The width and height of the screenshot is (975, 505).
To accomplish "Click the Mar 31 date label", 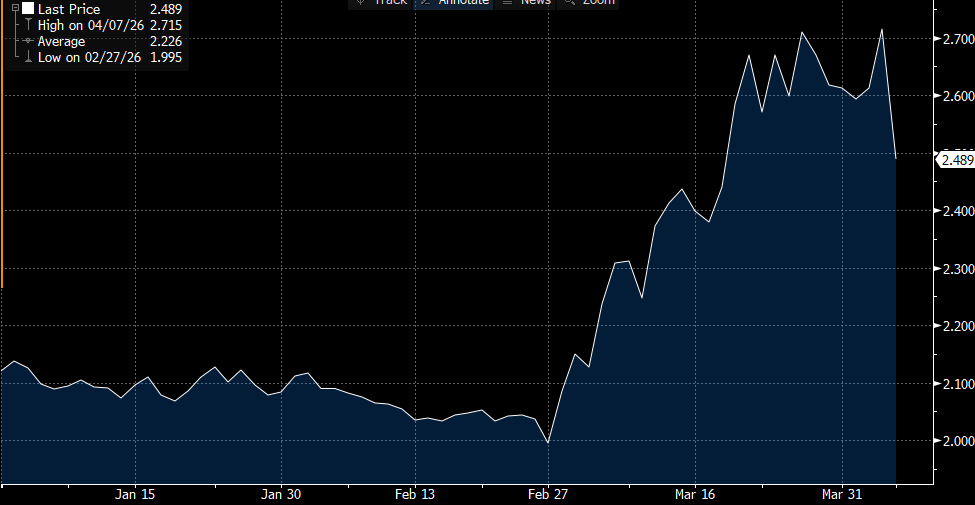I will [x=842, y=495].
